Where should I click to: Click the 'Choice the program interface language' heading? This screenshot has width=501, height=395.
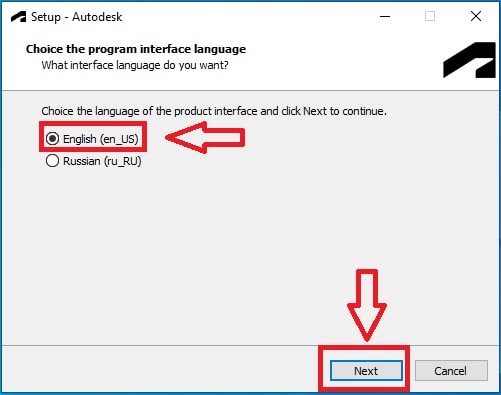[136, 49]
